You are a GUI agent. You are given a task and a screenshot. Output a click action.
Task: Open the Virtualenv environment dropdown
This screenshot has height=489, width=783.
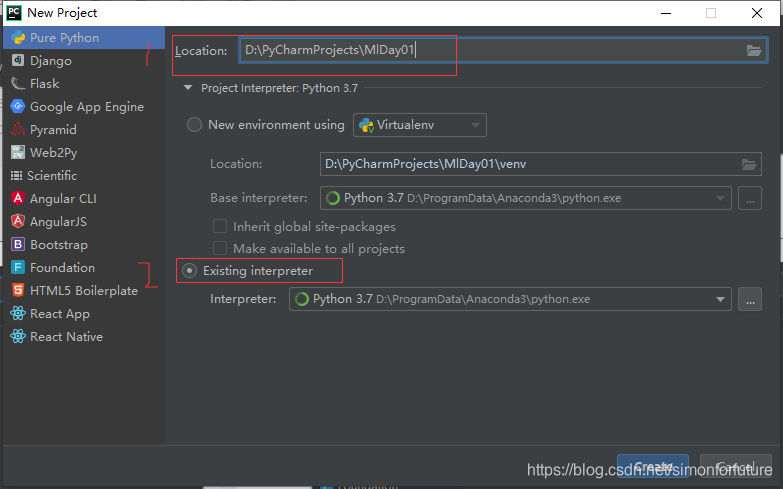coord(420,125)
